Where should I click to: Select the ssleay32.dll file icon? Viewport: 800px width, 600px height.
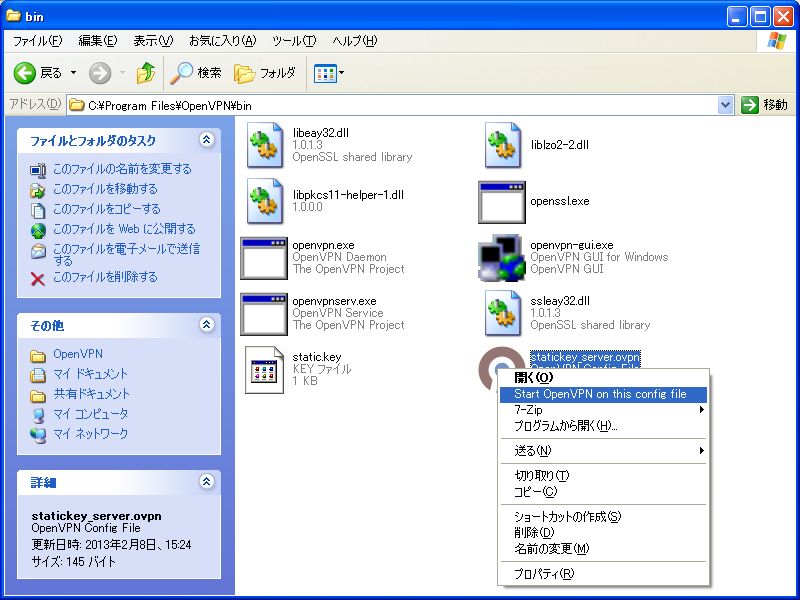pos(503,313)
